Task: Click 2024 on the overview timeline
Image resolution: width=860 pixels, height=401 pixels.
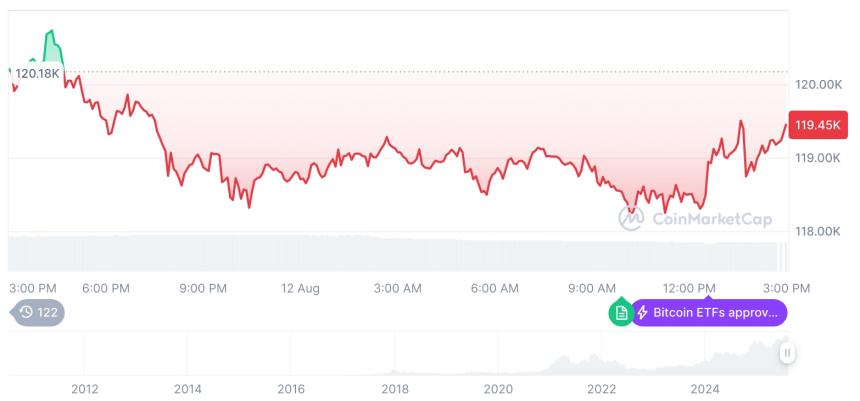Action: pos(705,389)
